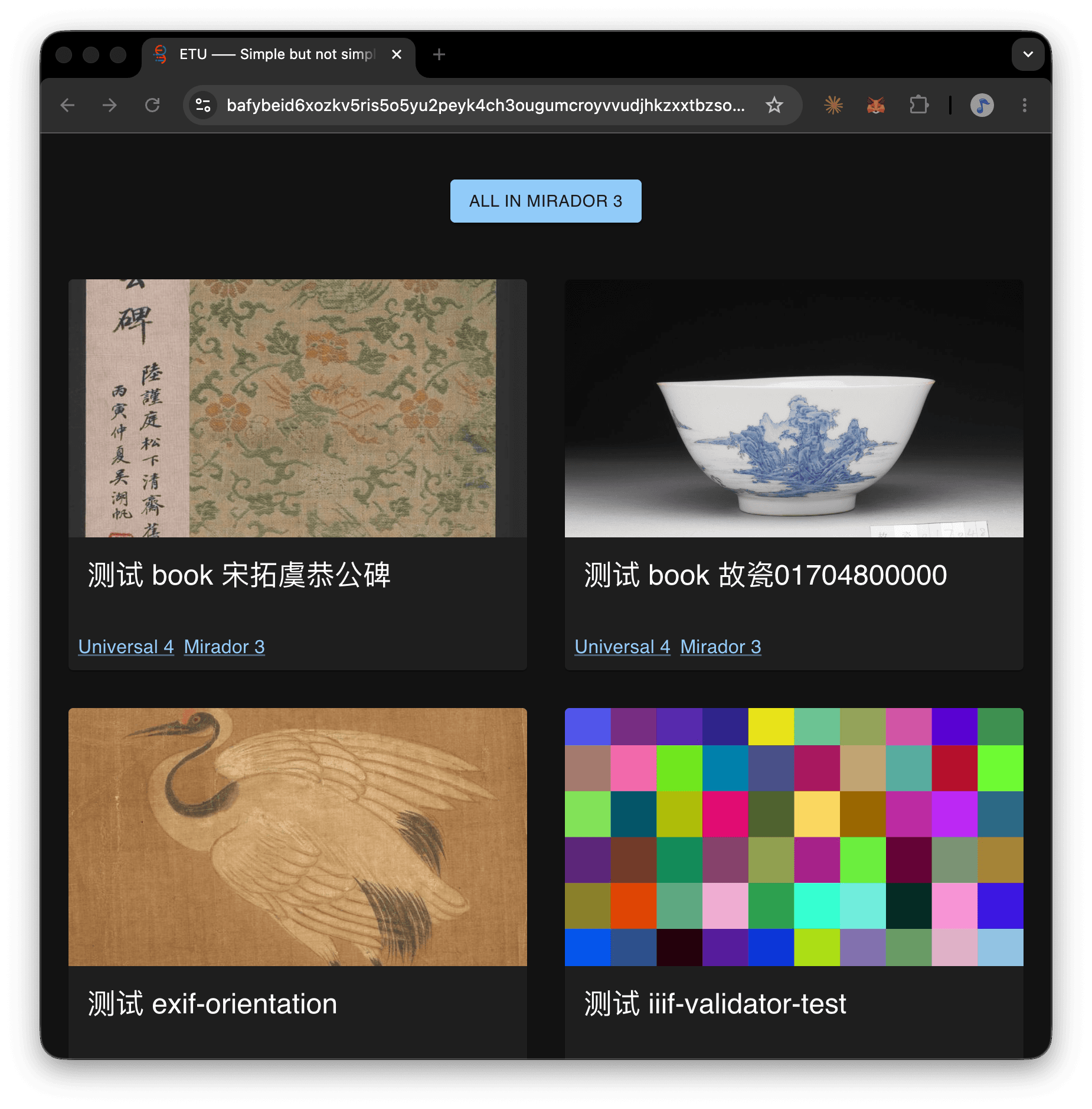Open Mirador 3 link for 宋拓虞恭公碑
The image size is (1092, 1109).
224,647
